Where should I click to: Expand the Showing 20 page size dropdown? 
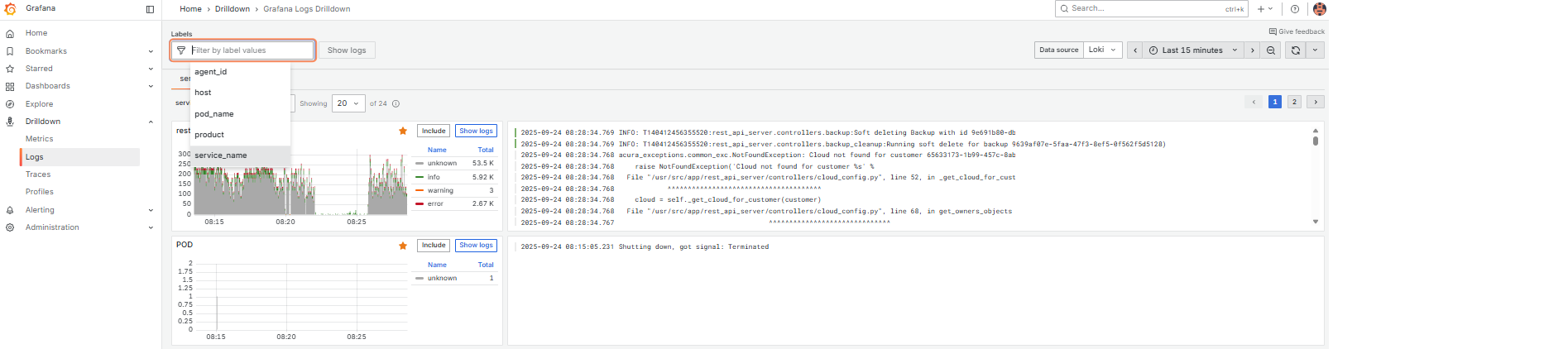348,103
